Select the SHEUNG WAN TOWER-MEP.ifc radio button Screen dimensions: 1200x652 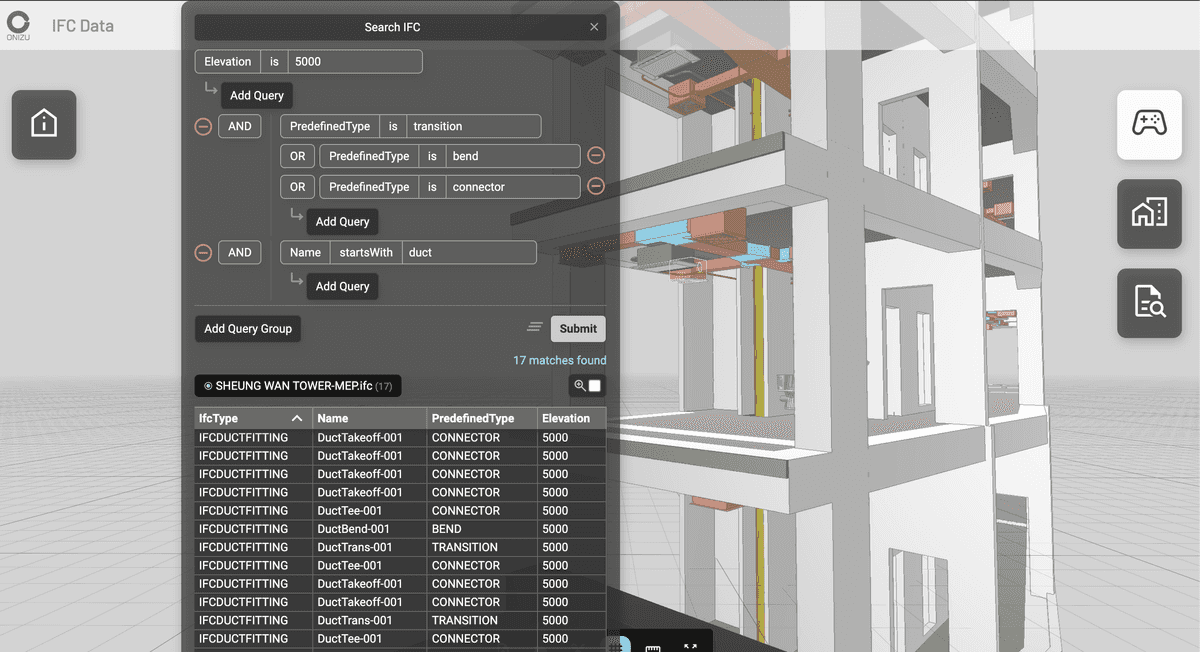208,386
